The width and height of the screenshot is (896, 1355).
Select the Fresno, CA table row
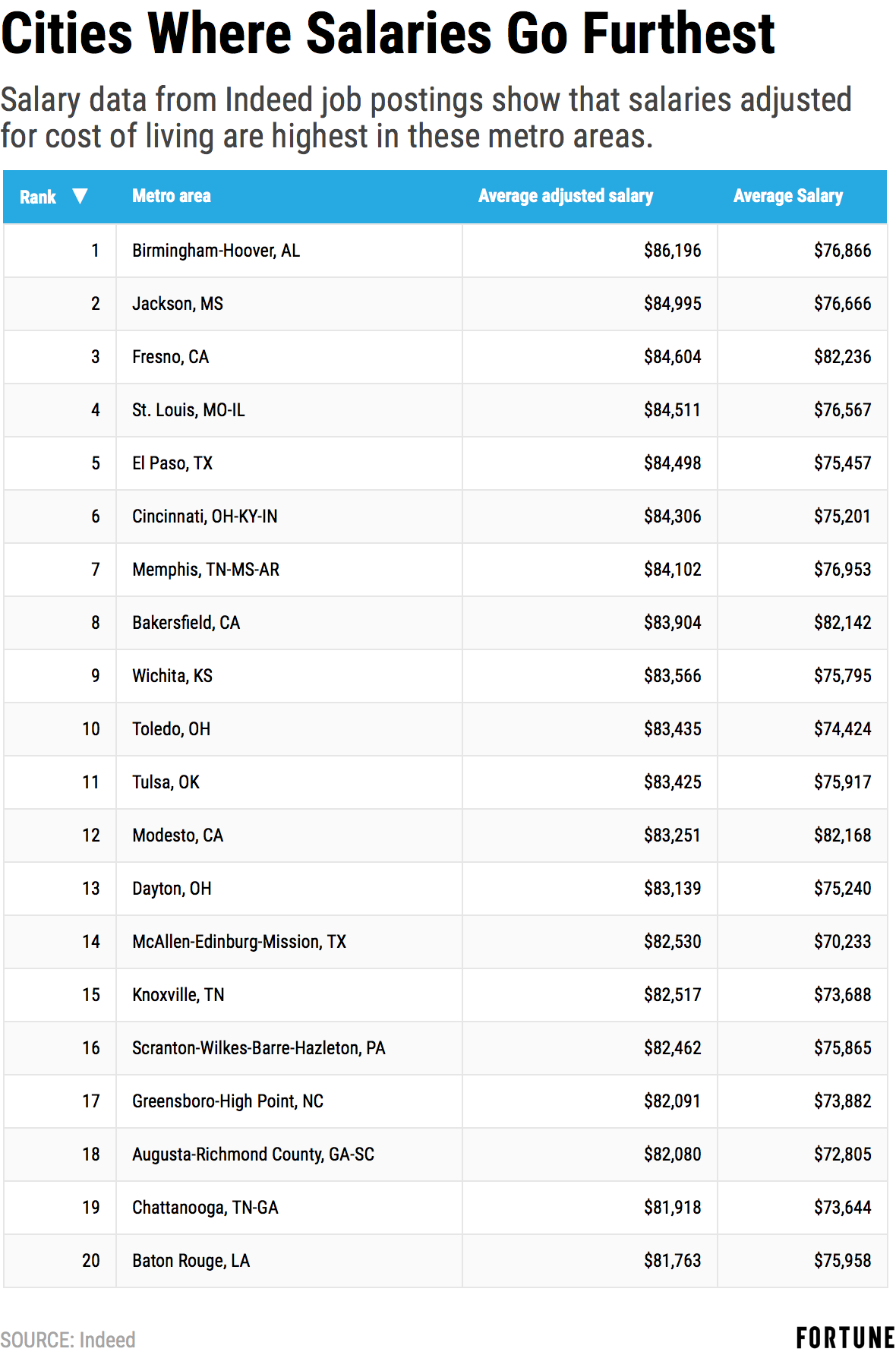click(x=170, y=357)
